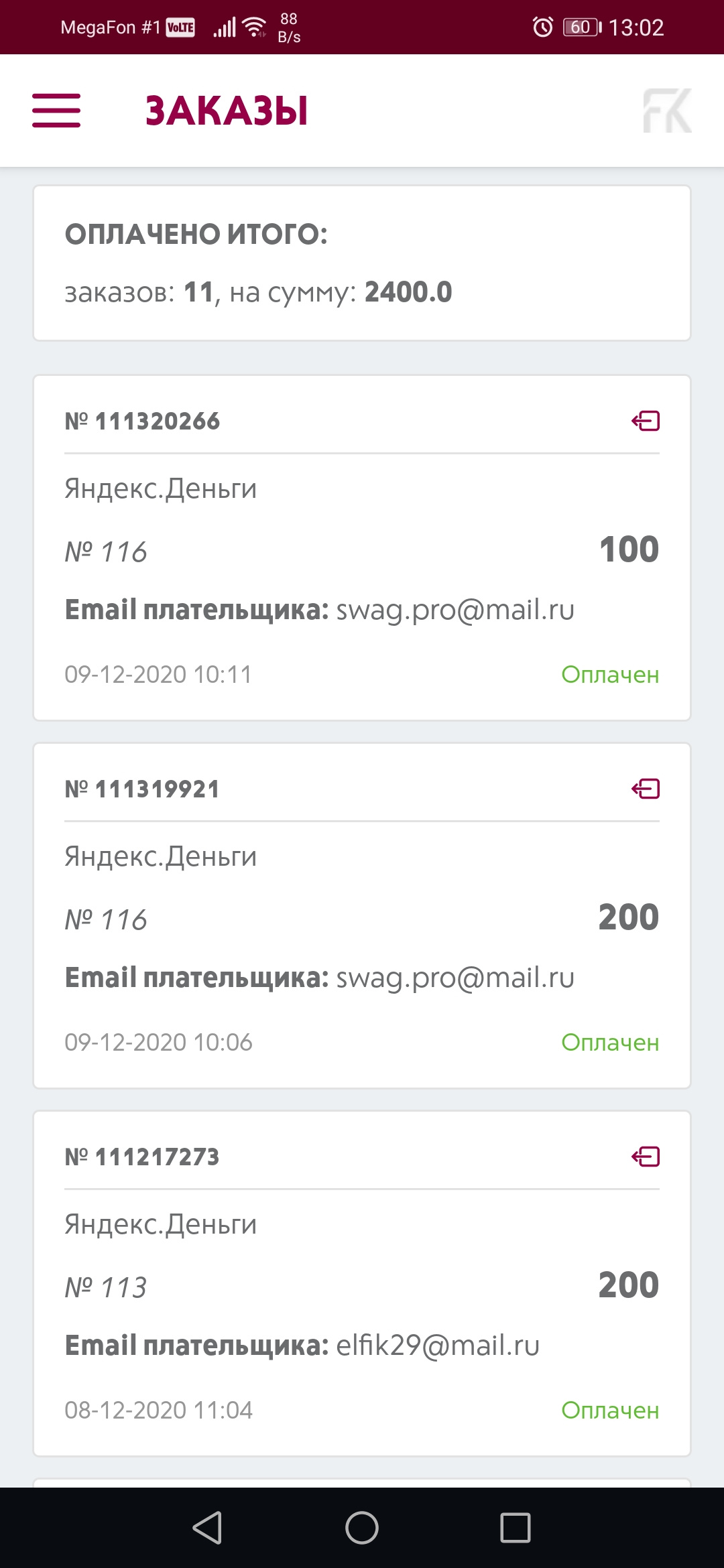
Task: Tap refund icon for order 111319921
Action: 646,789
